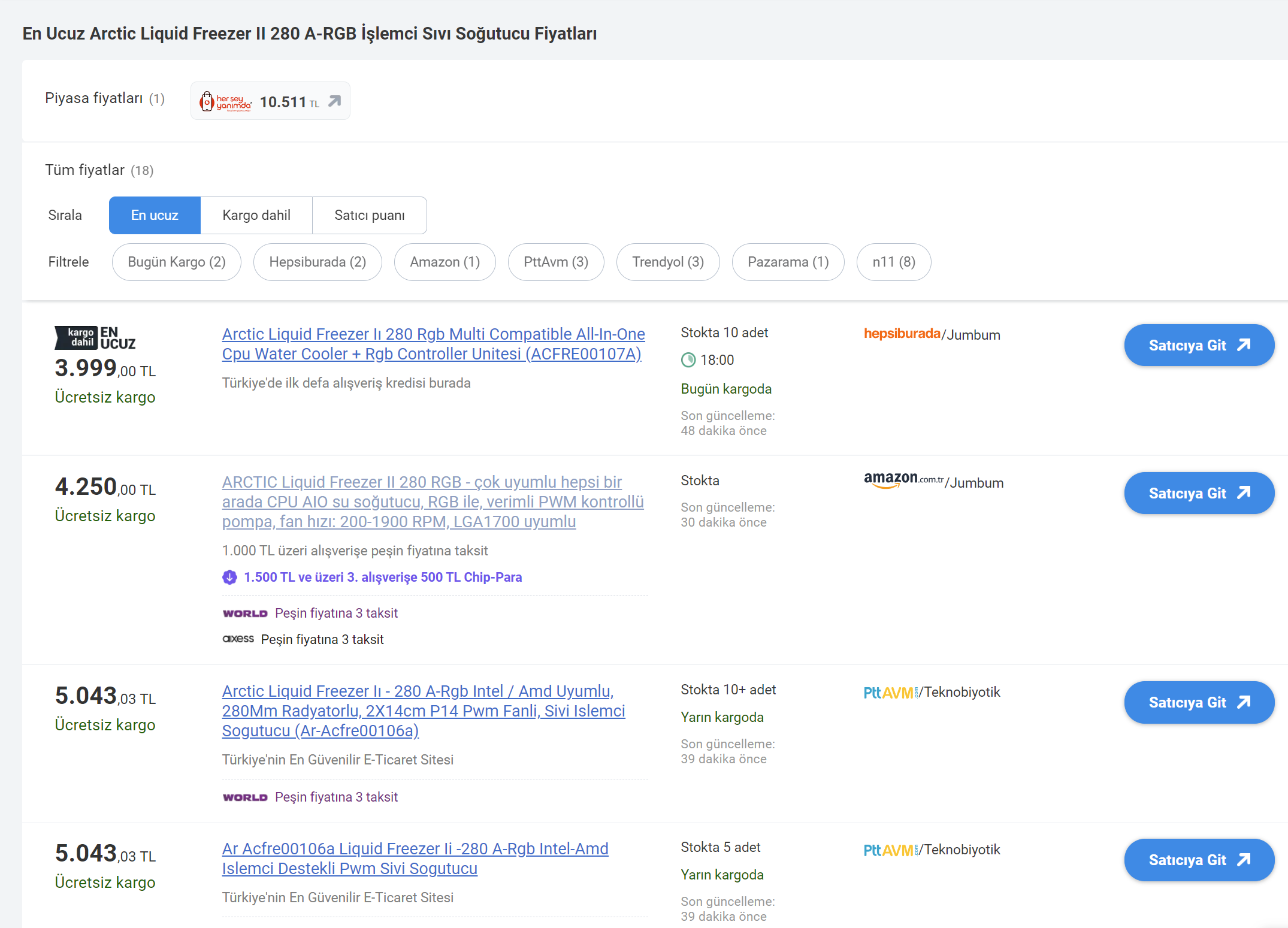Click Axess Peşin fiyatına 3 taksit text
Screen dimensions: 1288x928
[322, 640]
